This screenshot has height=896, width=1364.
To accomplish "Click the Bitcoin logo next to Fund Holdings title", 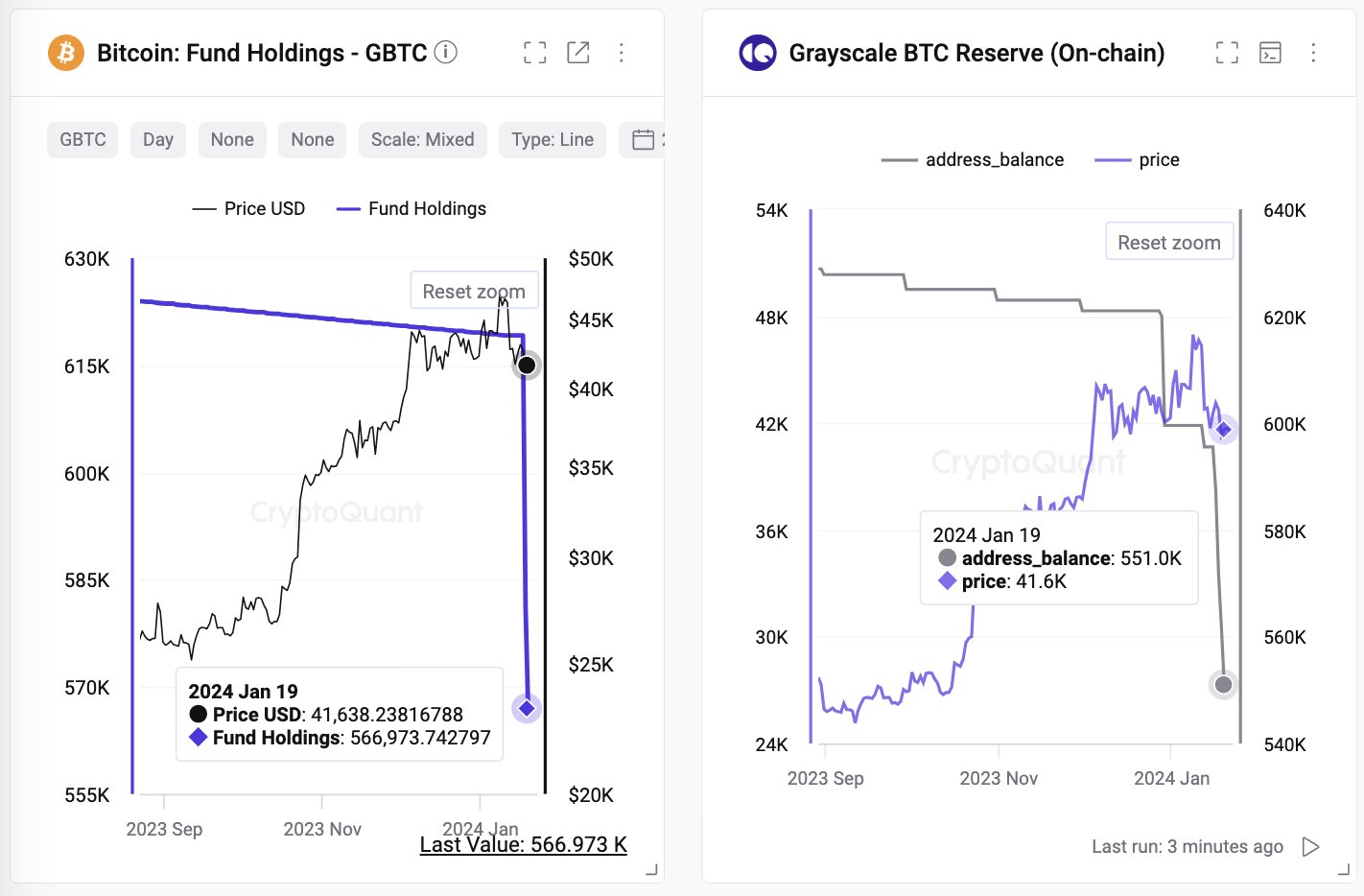I will [63, 53].
